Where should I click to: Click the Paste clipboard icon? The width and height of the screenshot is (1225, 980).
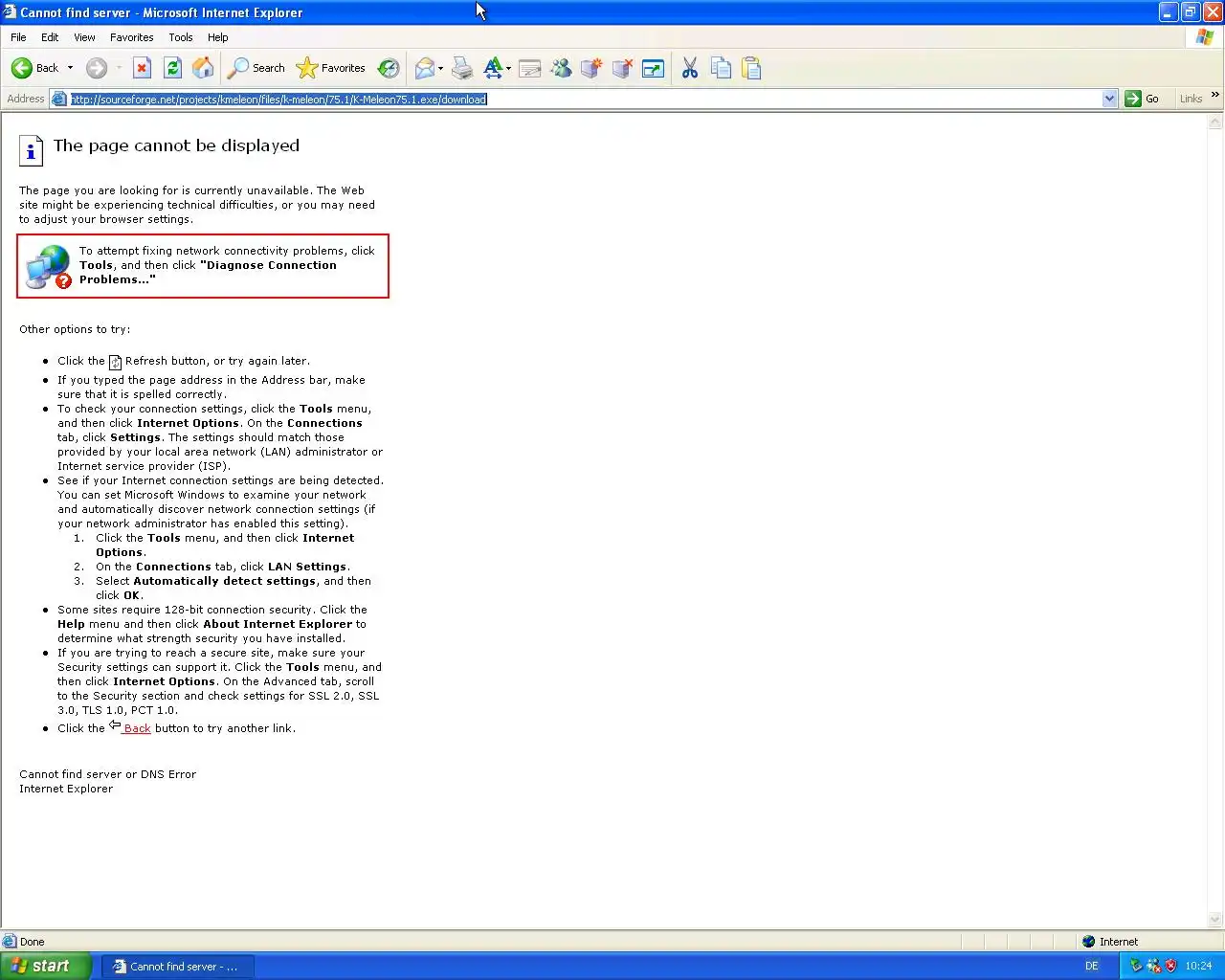point(751,68)
